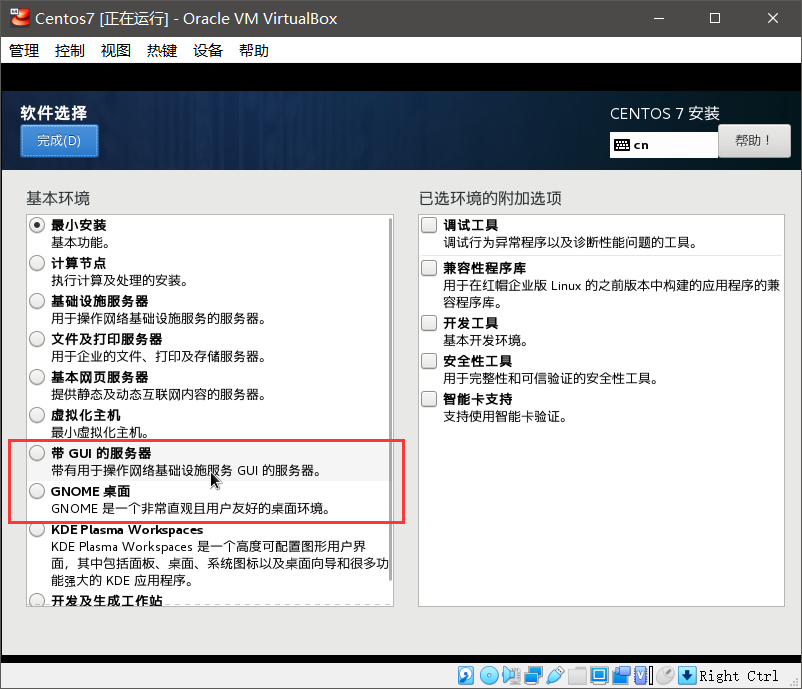Tick the 开发工具 checkbox
The width and height of the screenshot is (802, 689).
pyautogui.click(x=429, y=323)
